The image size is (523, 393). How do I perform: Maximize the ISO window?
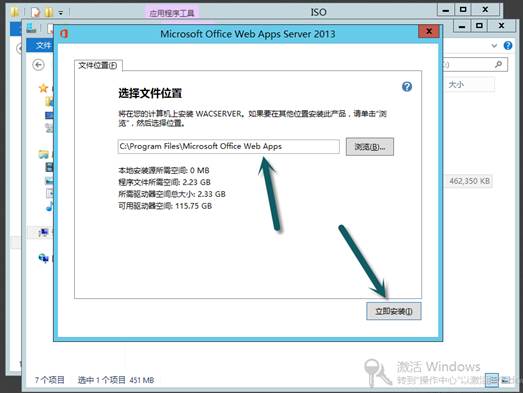(463, 10)
